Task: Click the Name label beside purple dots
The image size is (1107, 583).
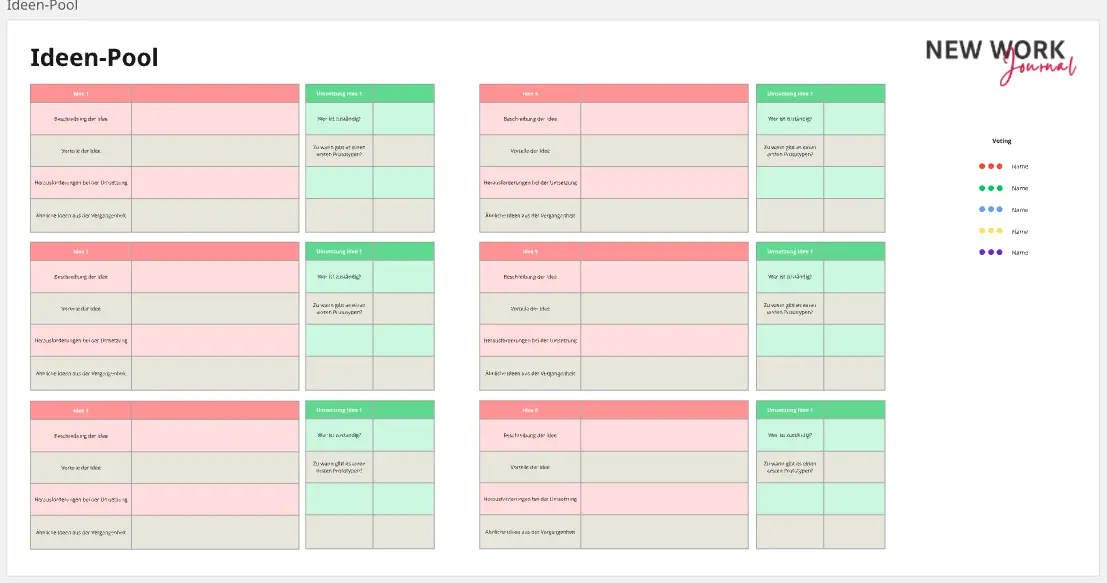Action: [1019, 253]
